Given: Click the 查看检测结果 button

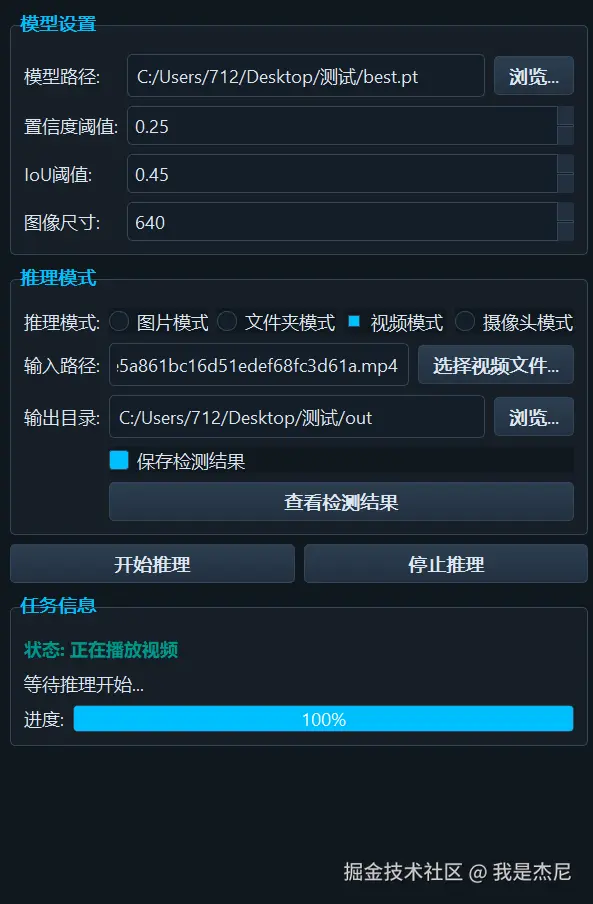Looking at the screenshot, I should (341, 502).
